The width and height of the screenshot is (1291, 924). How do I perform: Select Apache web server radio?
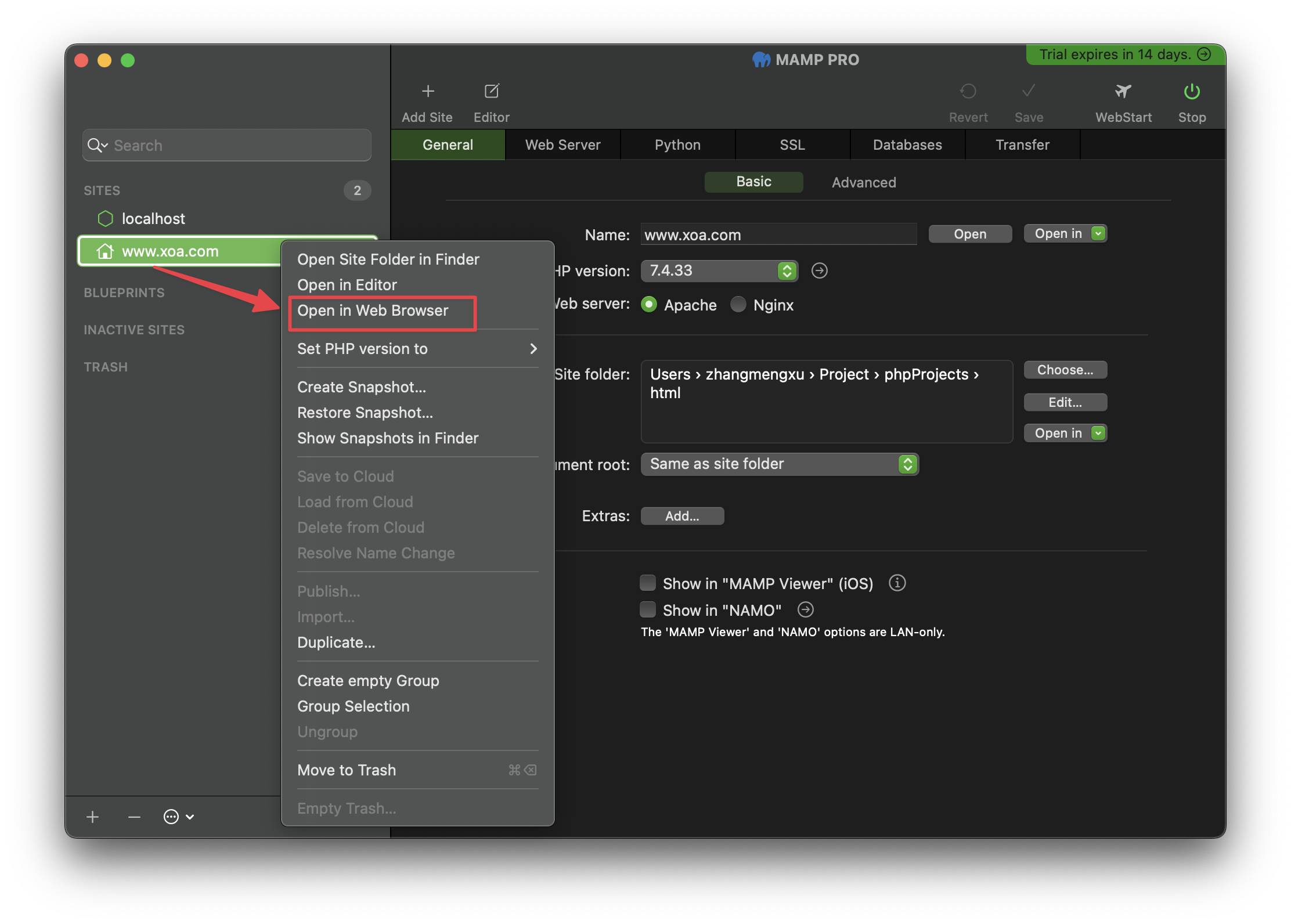649,304
